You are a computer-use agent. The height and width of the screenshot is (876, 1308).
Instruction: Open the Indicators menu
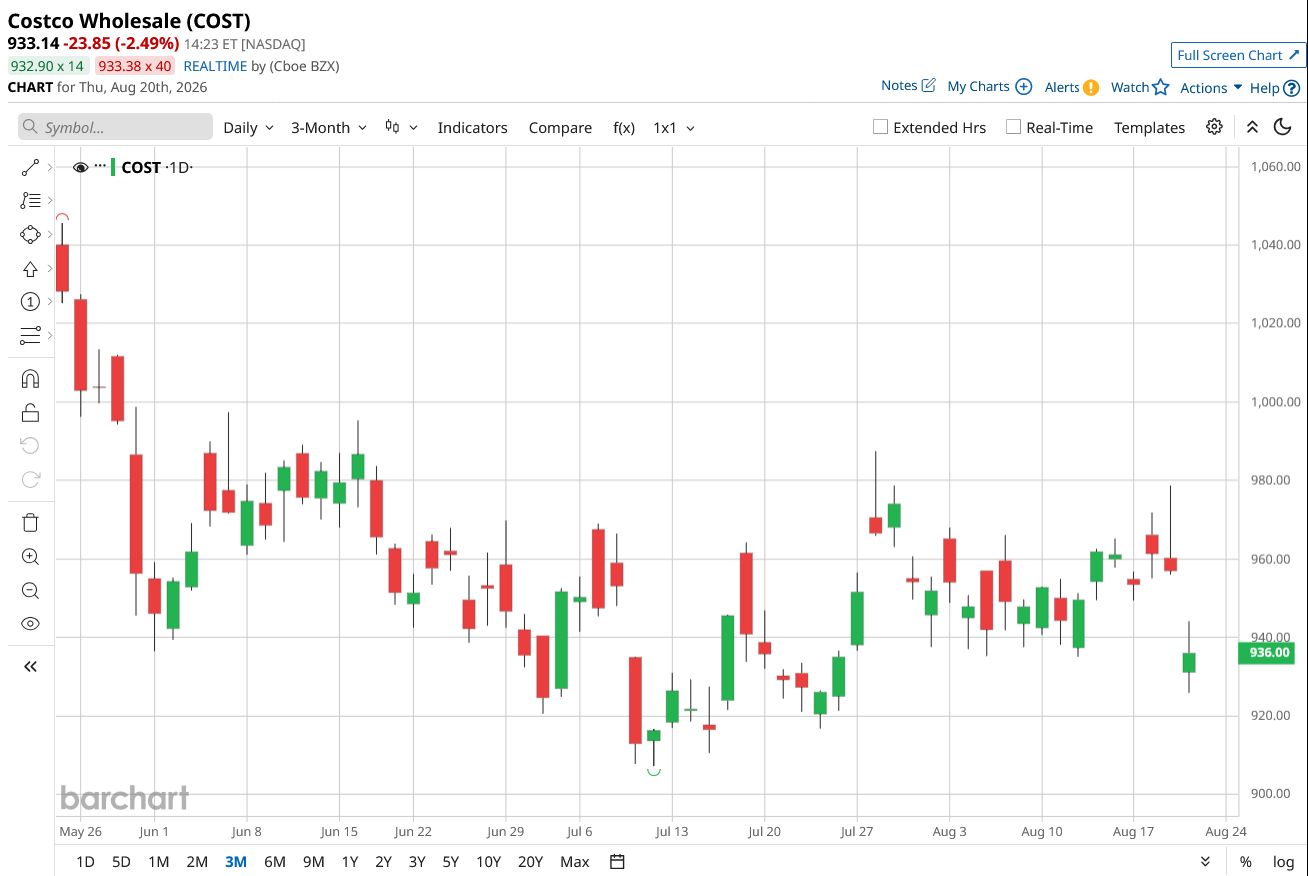click(x=473, y=128)
